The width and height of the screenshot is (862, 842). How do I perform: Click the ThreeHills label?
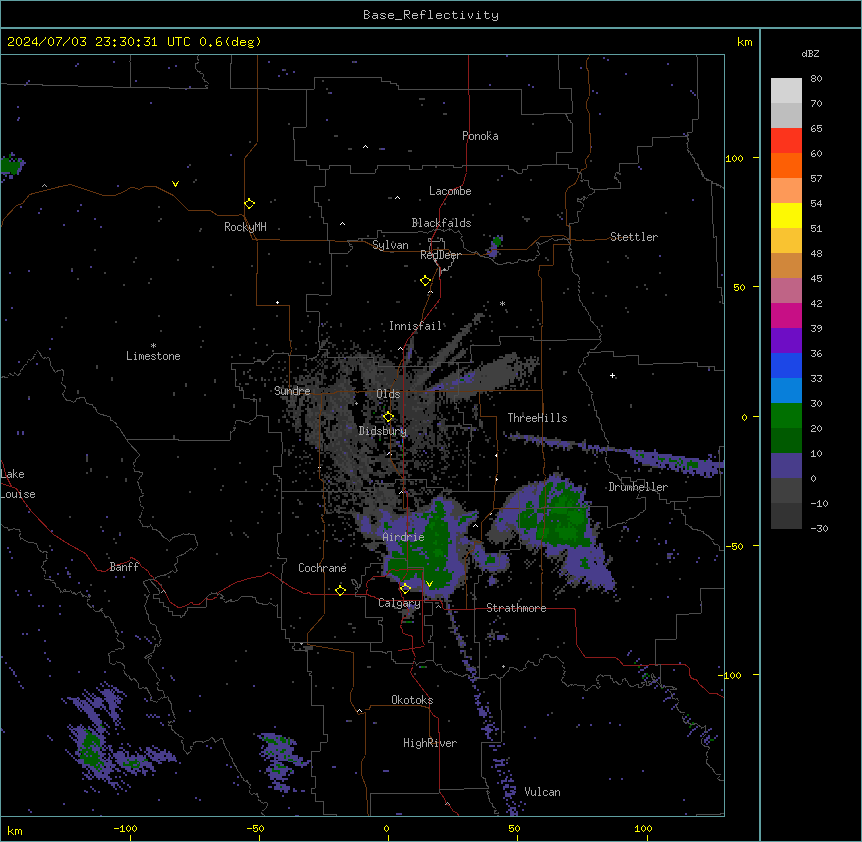537,418
